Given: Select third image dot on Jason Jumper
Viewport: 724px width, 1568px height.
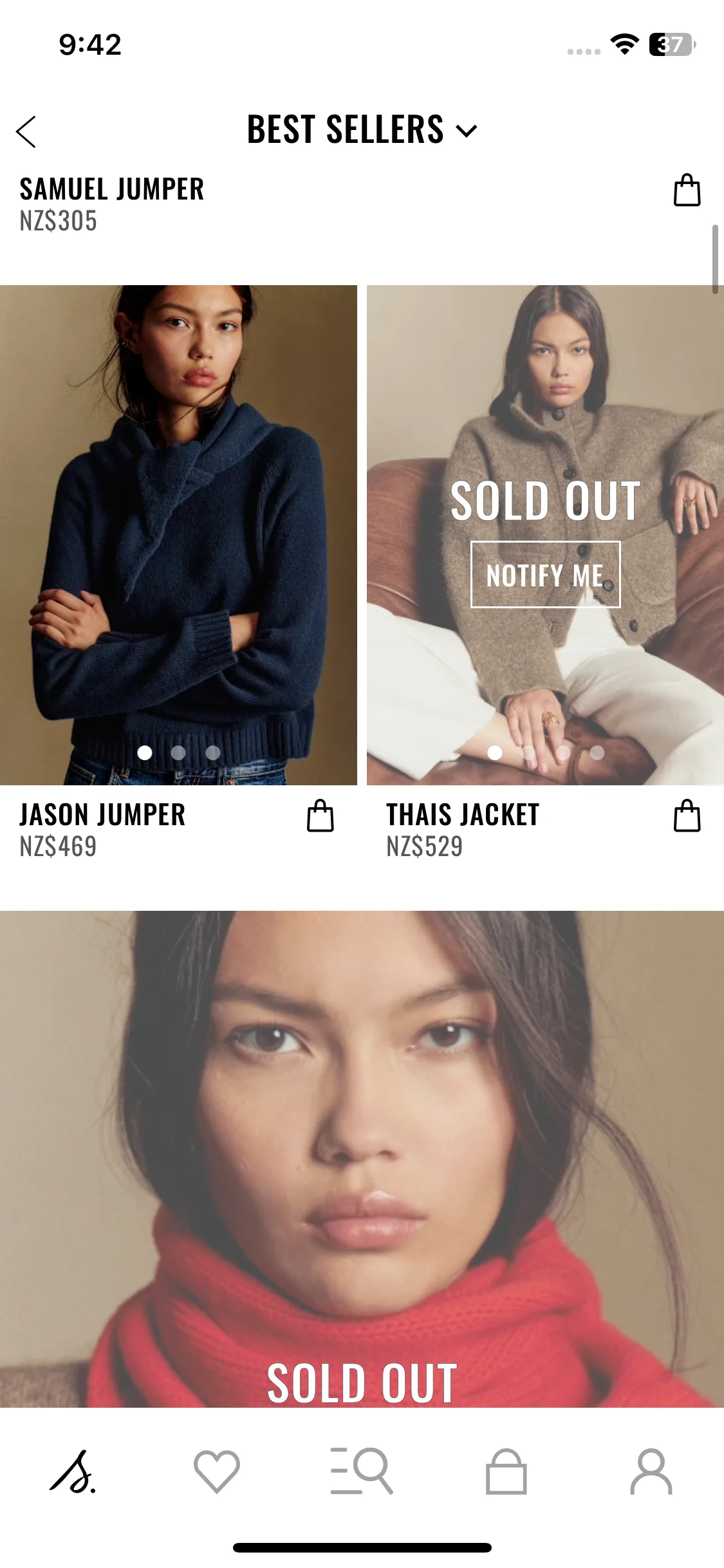Looking at the screenshot, I should tap(213, 752).
